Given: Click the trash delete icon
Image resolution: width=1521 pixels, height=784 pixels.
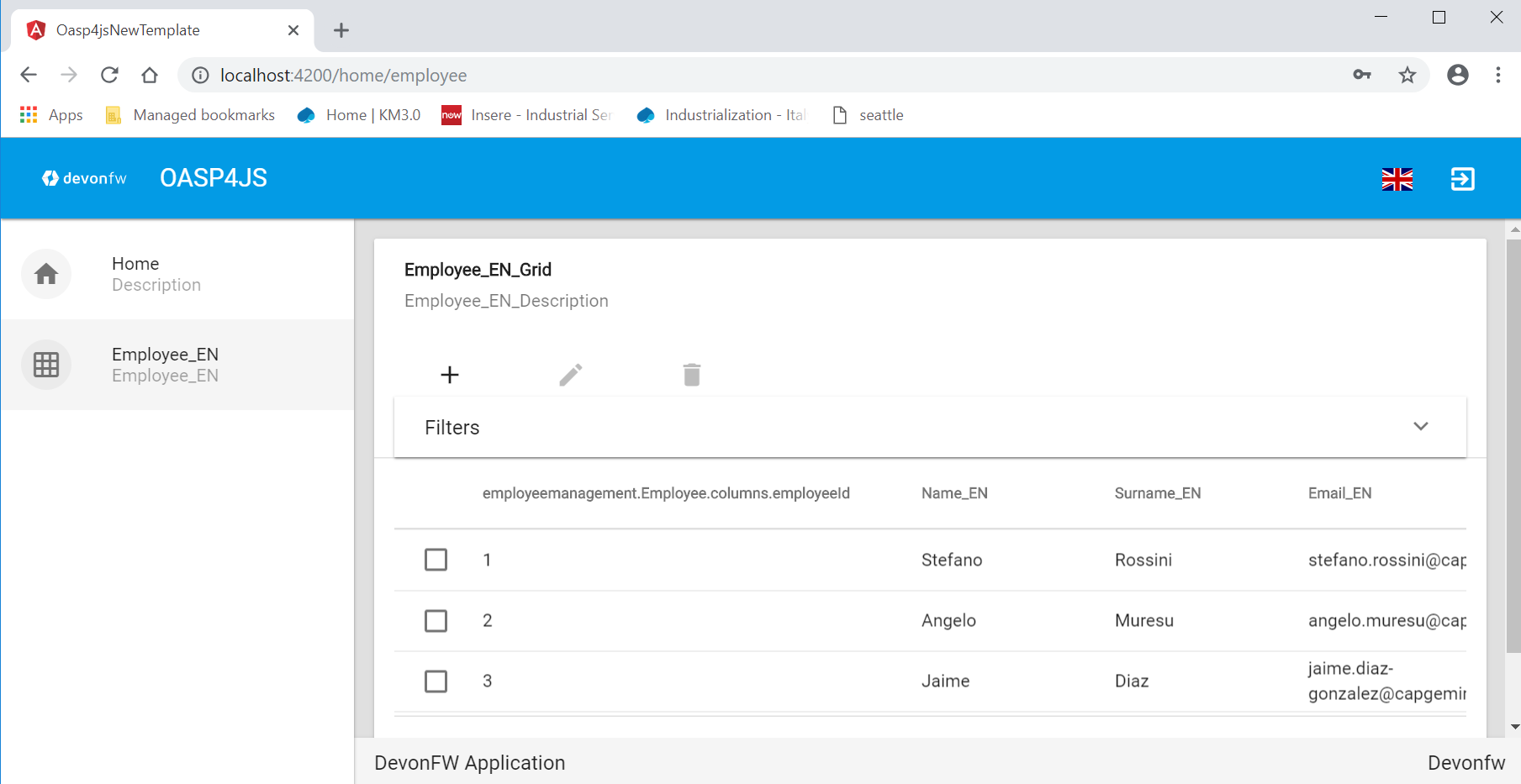Looking at the screenshot, I should 691,375.
